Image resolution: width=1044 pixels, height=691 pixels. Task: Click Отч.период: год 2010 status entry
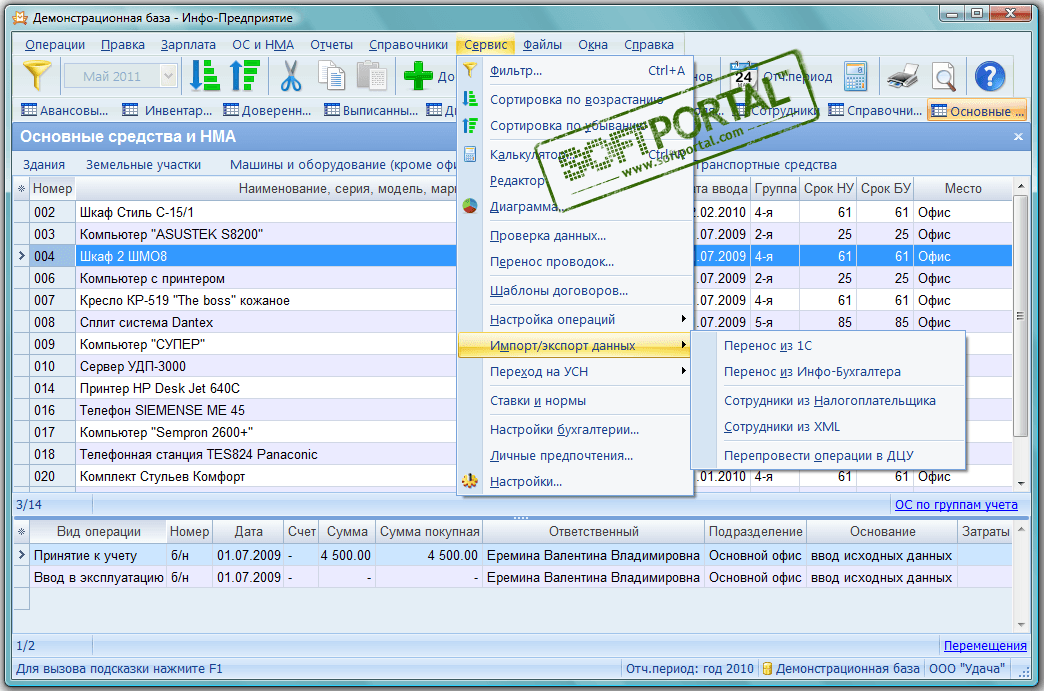(x=689, y=668)
